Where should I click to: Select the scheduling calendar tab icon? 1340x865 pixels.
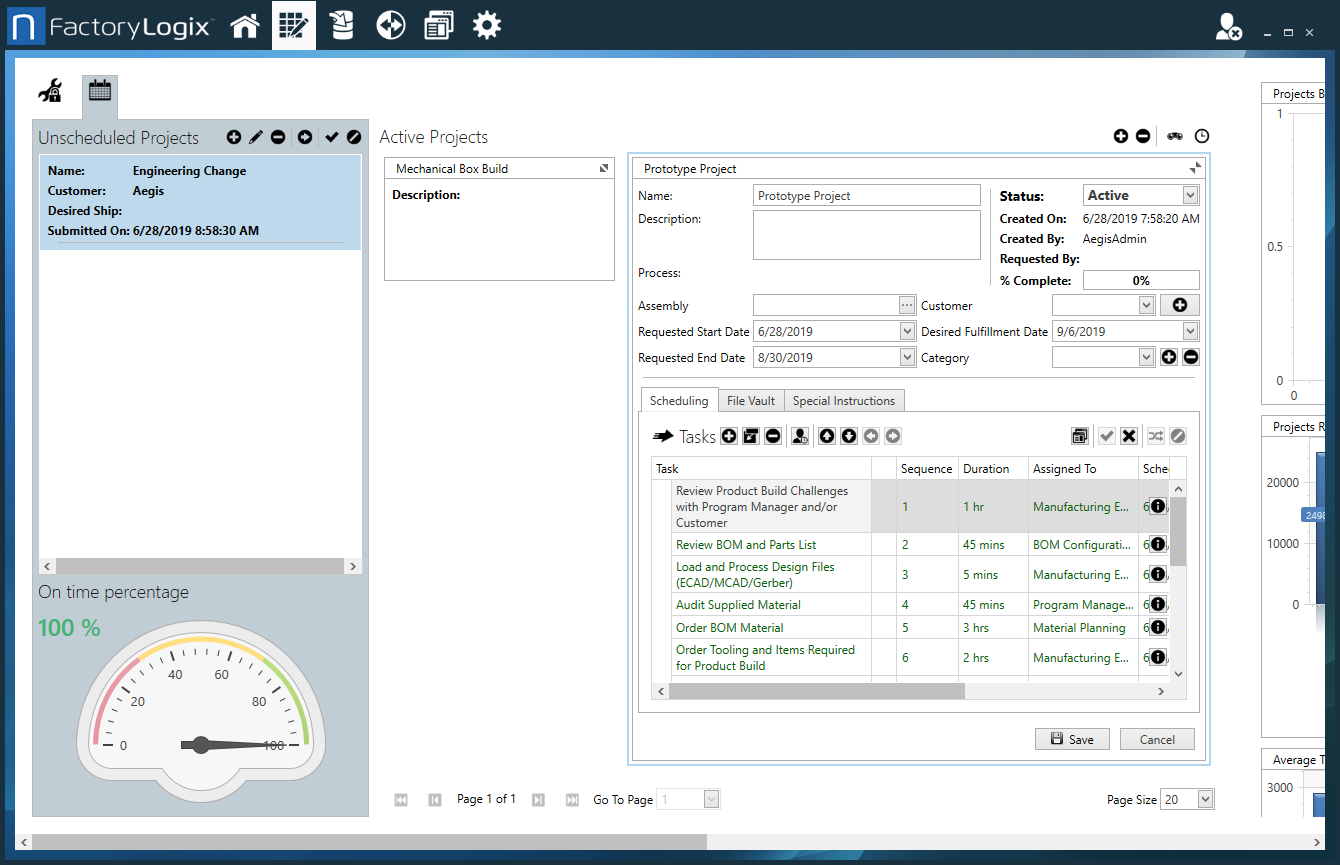[99, 91]
